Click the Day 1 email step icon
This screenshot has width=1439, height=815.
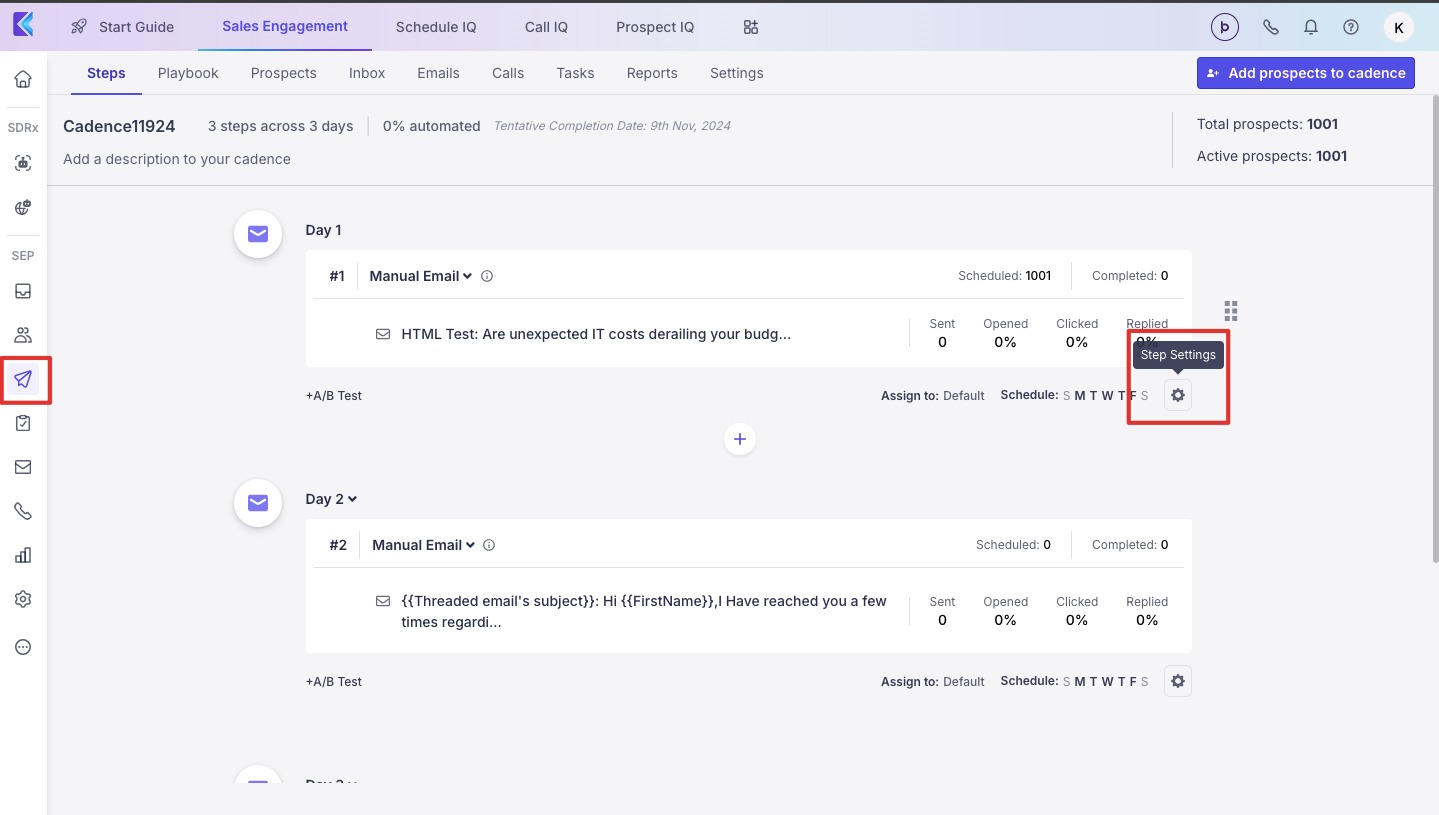point(258,234)
